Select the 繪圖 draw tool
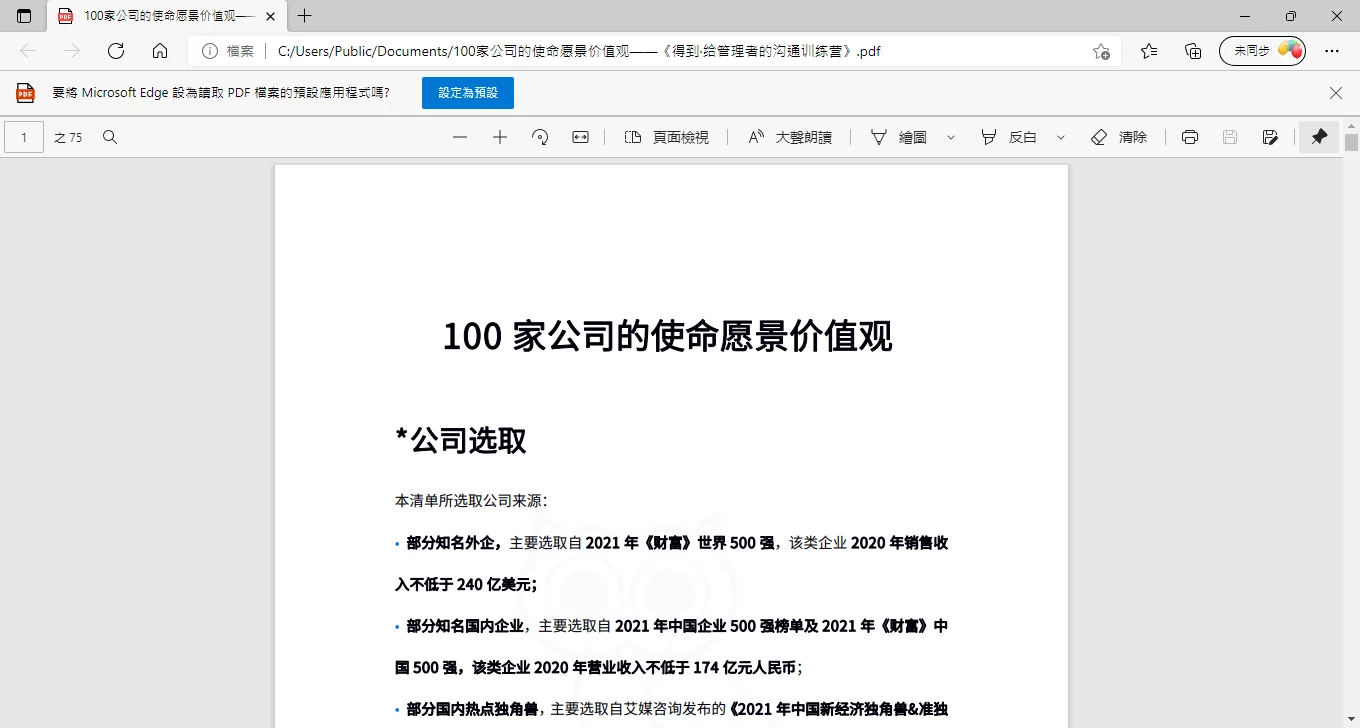The width and height of the screenshot is (1360, 728). pos(898,137)
